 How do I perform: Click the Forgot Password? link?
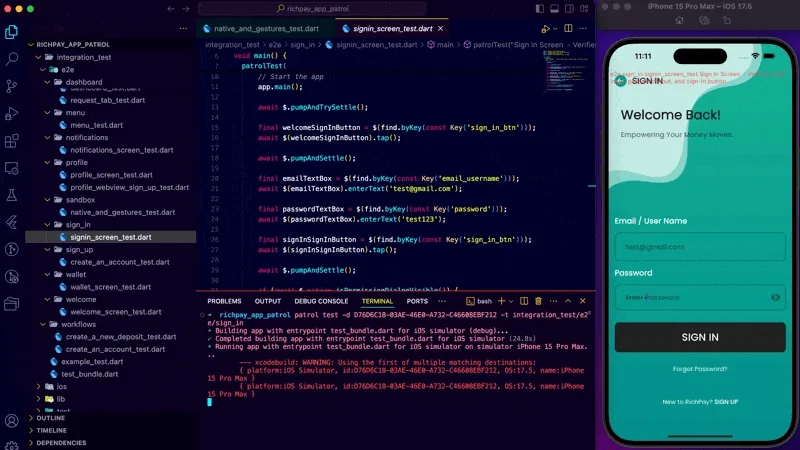pyautogui.click(x=700, y=369)
